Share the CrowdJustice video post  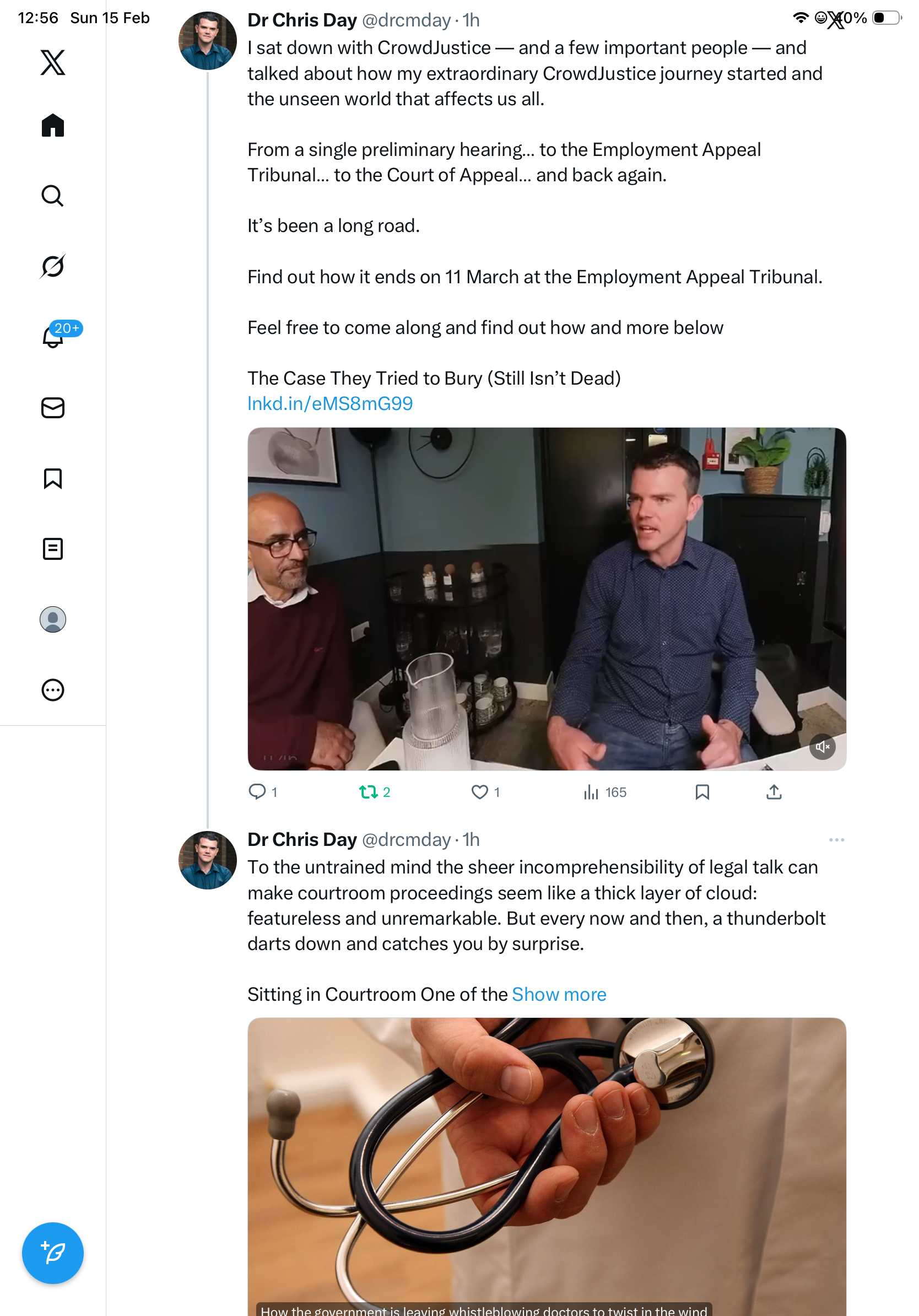click(x=774, y=792)
